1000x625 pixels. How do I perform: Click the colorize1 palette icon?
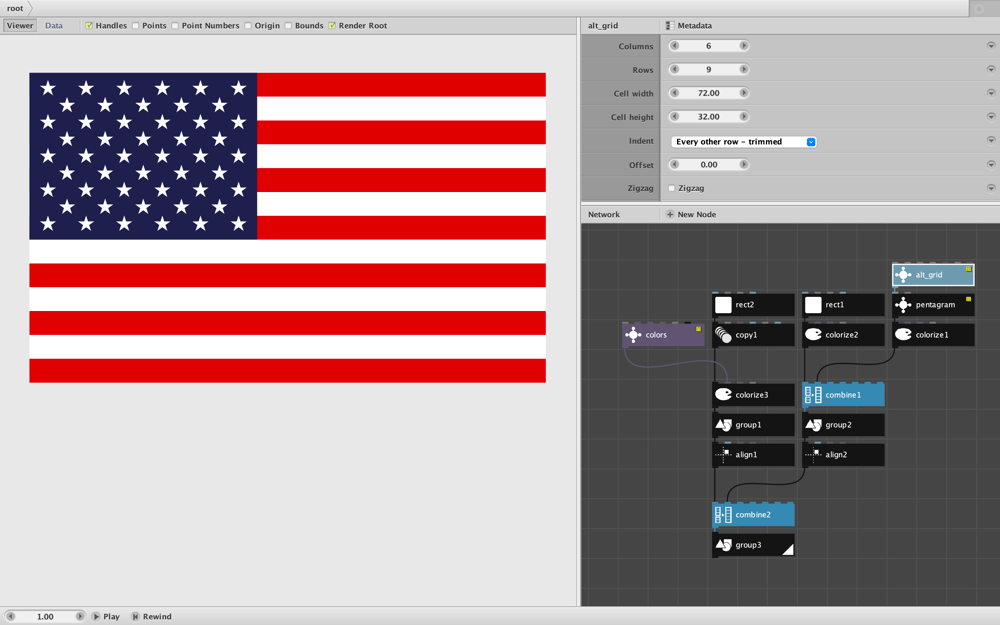tap(902, 335)
